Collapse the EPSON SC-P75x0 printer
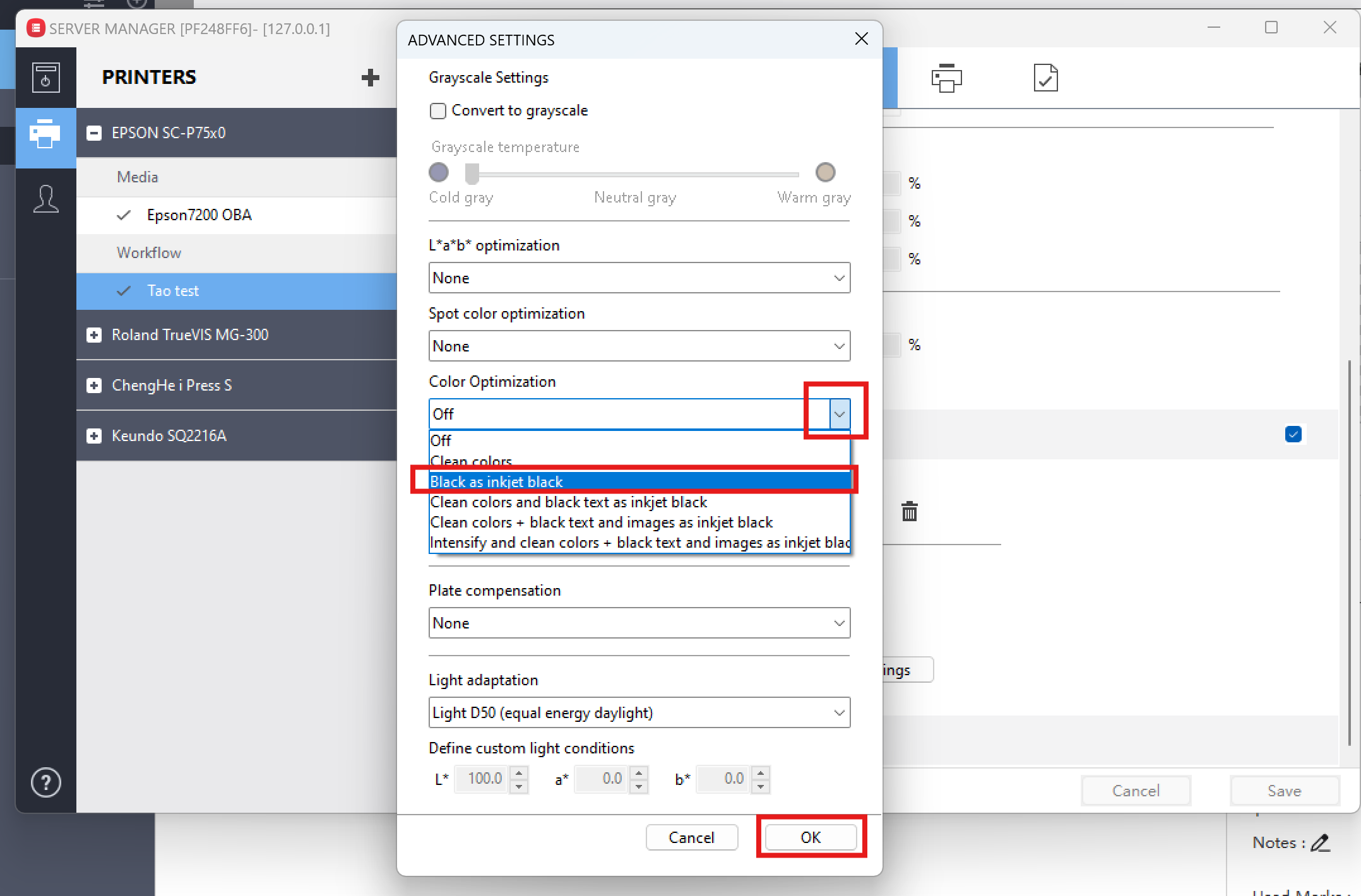Screen dimensions: 1361x896 [94, 133]
